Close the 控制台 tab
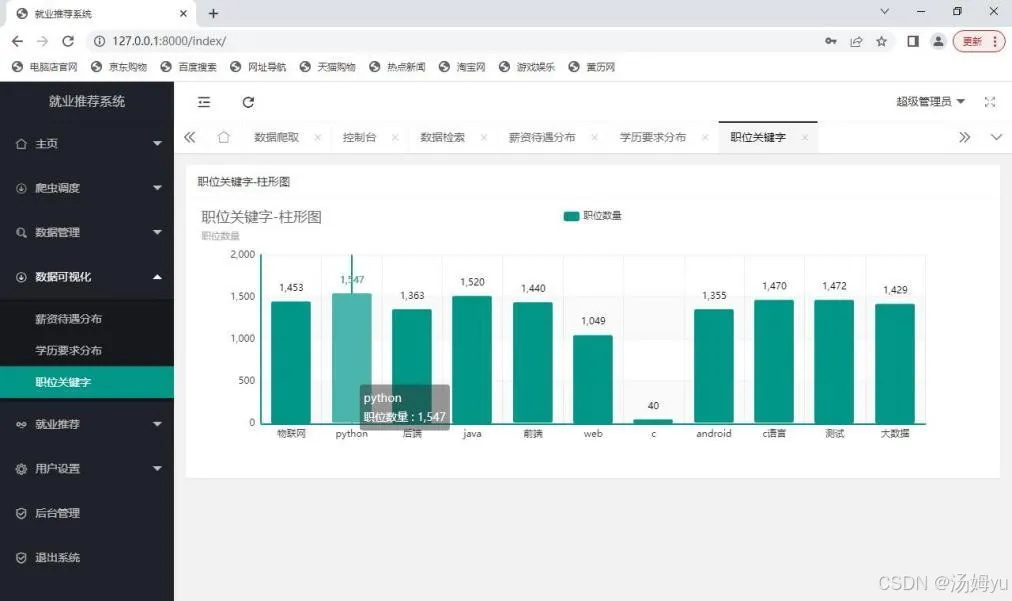The height and width of the screenshot is (601, 1012). click(395, 138)
